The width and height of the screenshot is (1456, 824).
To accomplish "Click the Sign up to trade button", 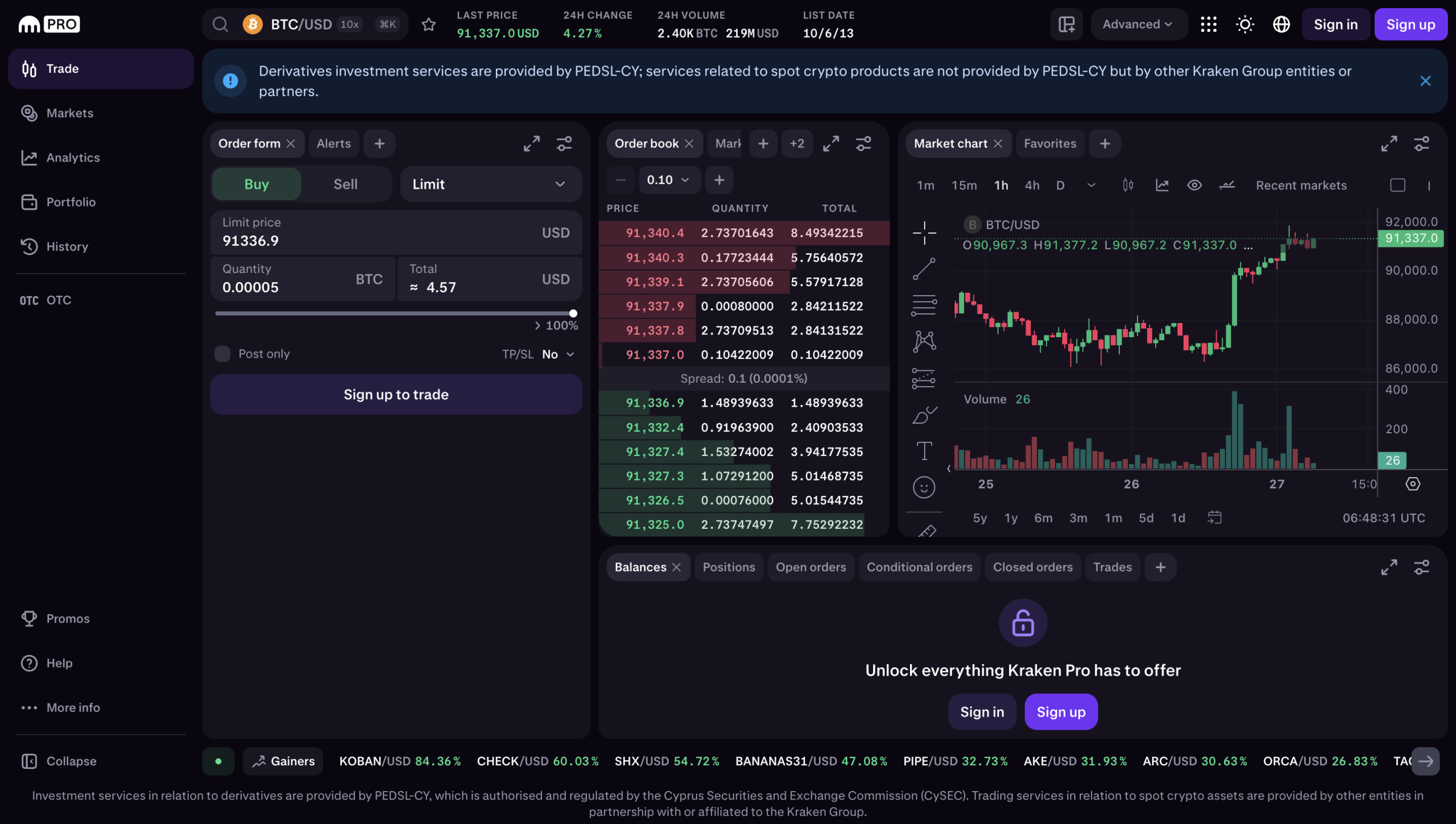I will pos(396,394).
